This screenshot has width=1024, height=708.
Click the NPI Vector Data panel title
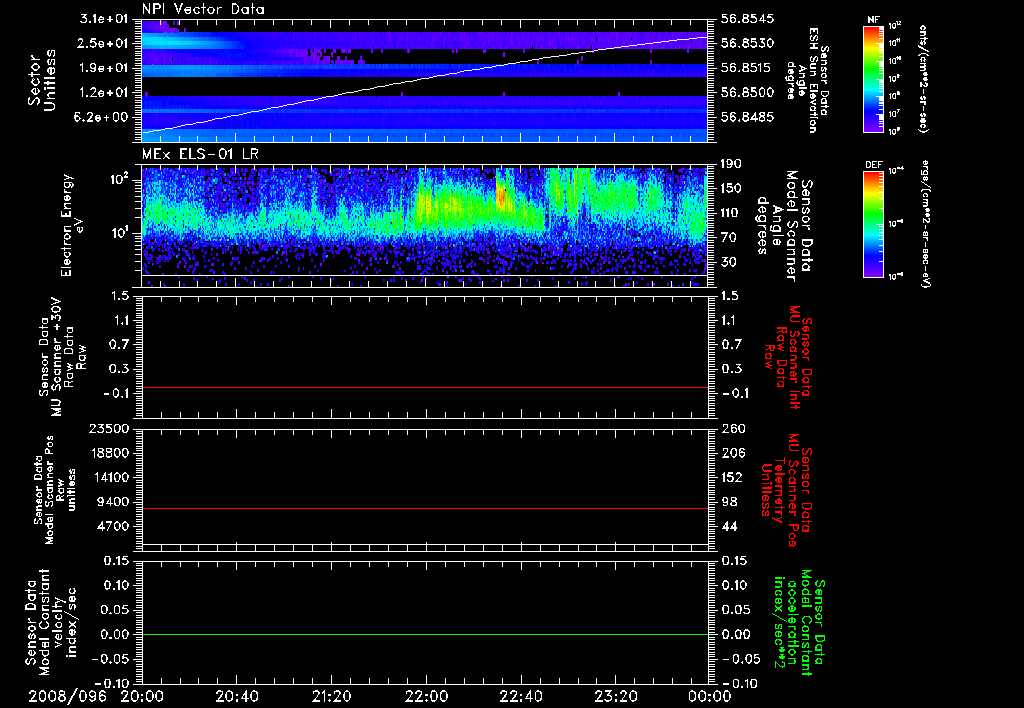pyautogui.click(x=203, y=9)
